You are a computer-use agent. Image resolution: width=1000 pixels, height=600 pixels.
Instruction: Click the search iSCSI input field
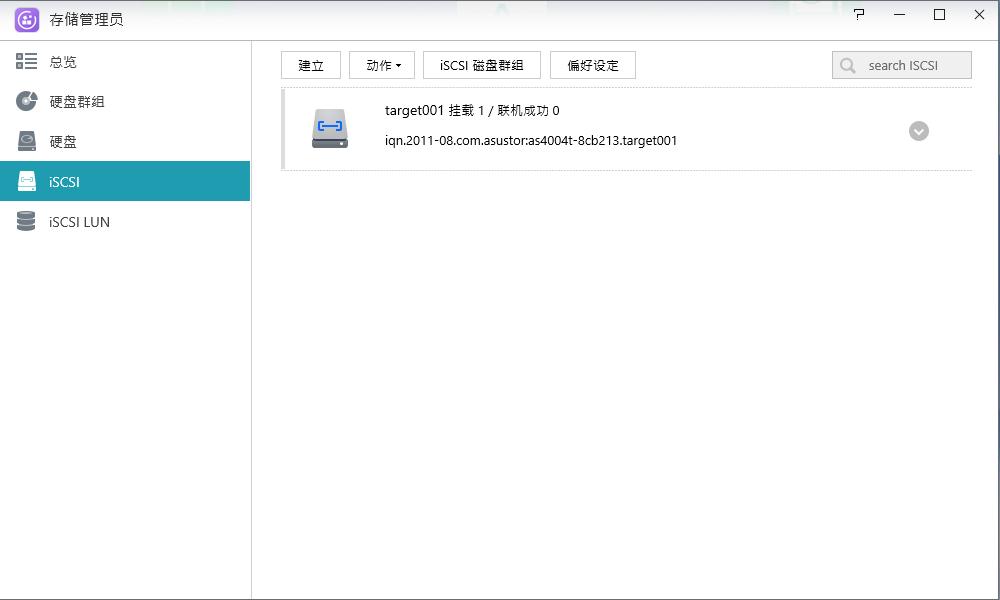(x=903, y=64)
